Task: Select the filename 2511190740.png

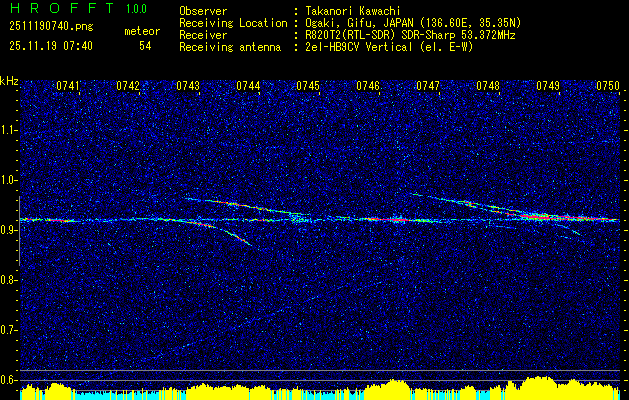Action: click(x=51, y=26)
